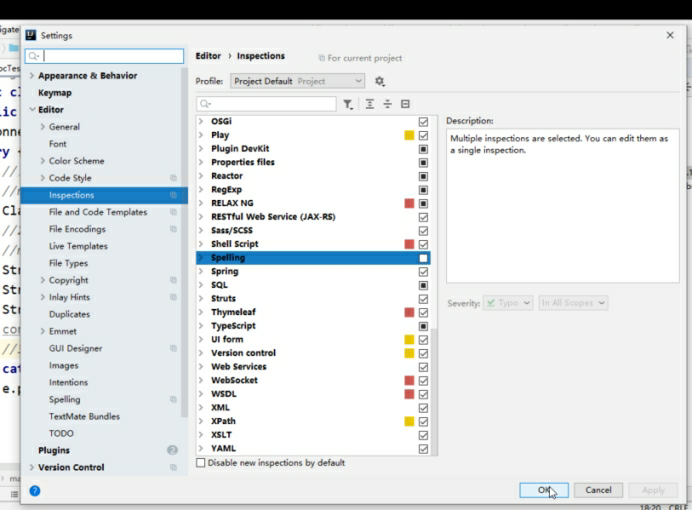This screenshot has height=510, width=693.
Task: Click the reset to empty icon
Action: pos(405,104)
